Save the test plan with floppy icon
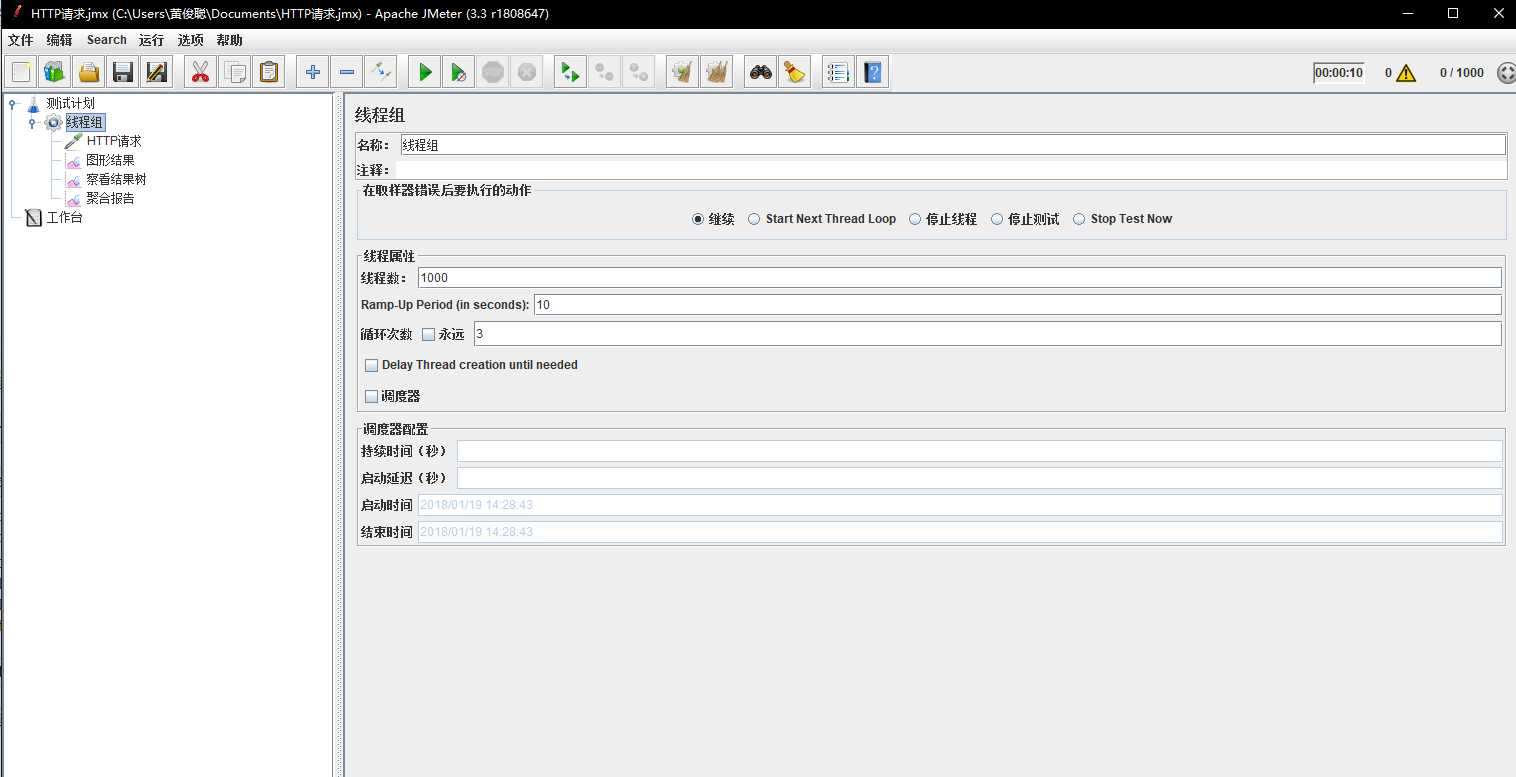Viewport: 1516px width, 777px height. tap(123, 72)
